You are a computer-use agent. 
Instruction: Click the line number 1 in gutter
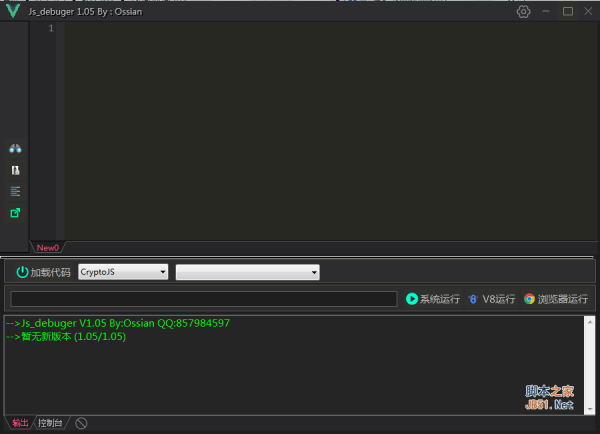(51, 28)
